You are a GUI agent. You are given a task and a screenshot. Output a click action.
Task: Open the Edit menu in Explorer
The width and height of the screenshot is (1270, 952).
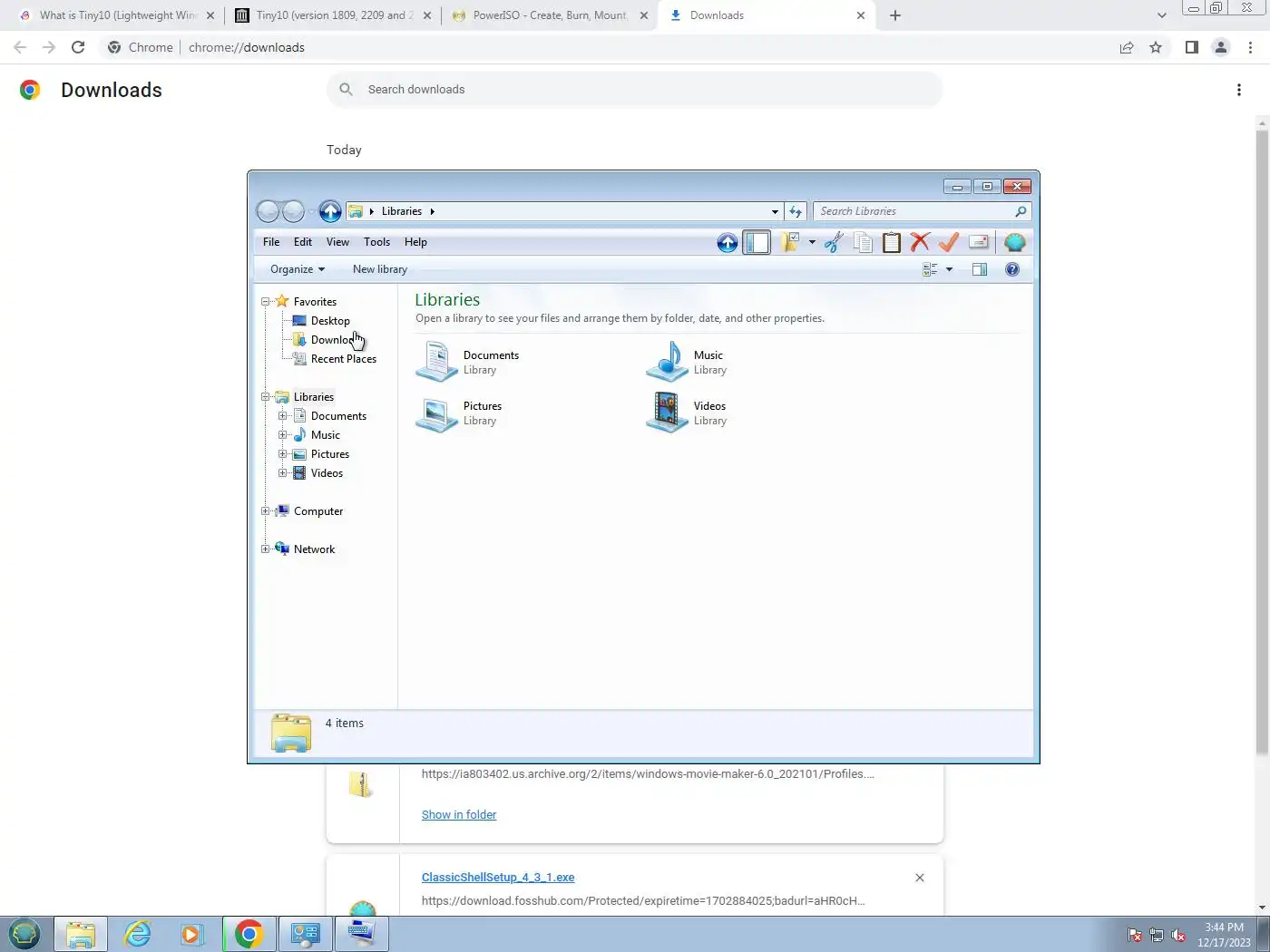click(x=303, y=242)
